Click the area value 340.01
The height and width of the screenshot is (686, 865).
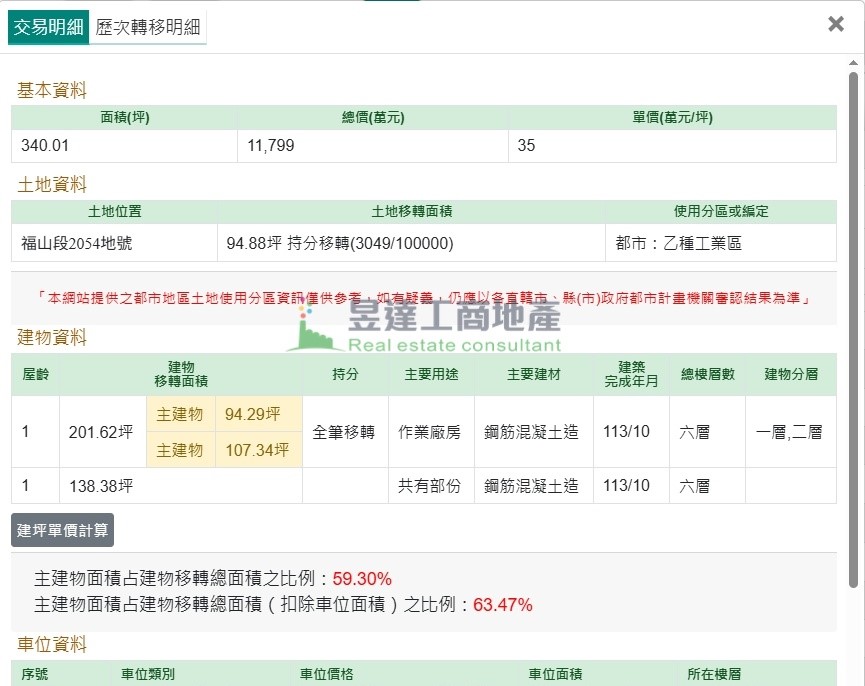(45, 146)
